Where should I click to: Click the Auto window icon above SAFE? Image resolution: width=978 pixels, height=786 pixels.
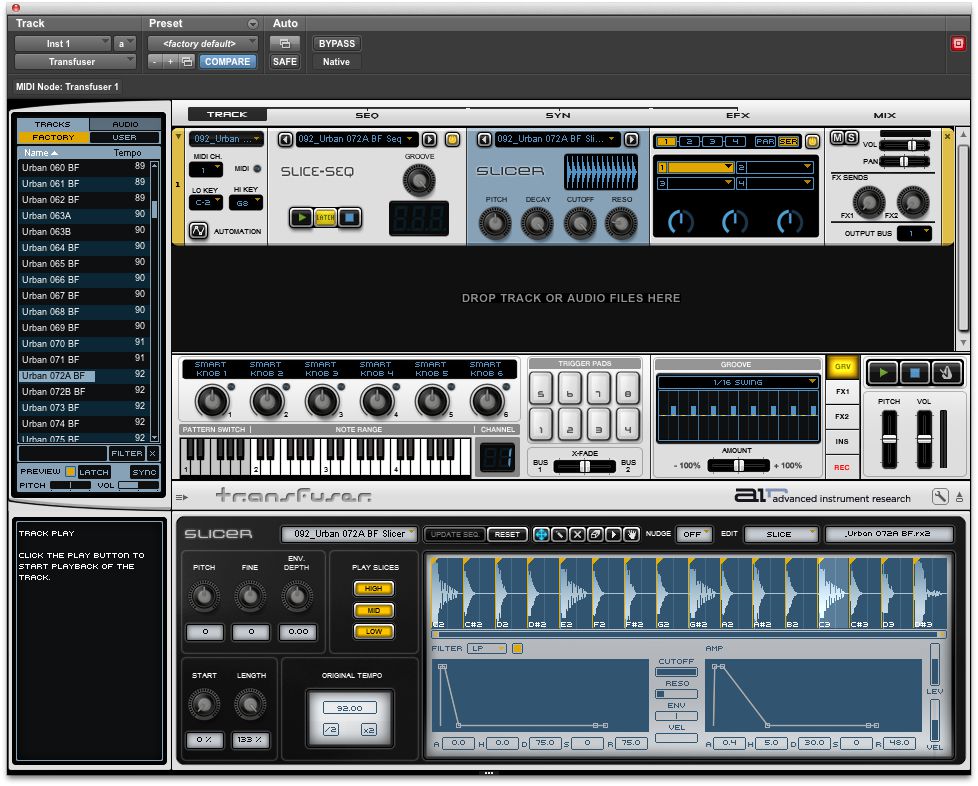point(285,44)
